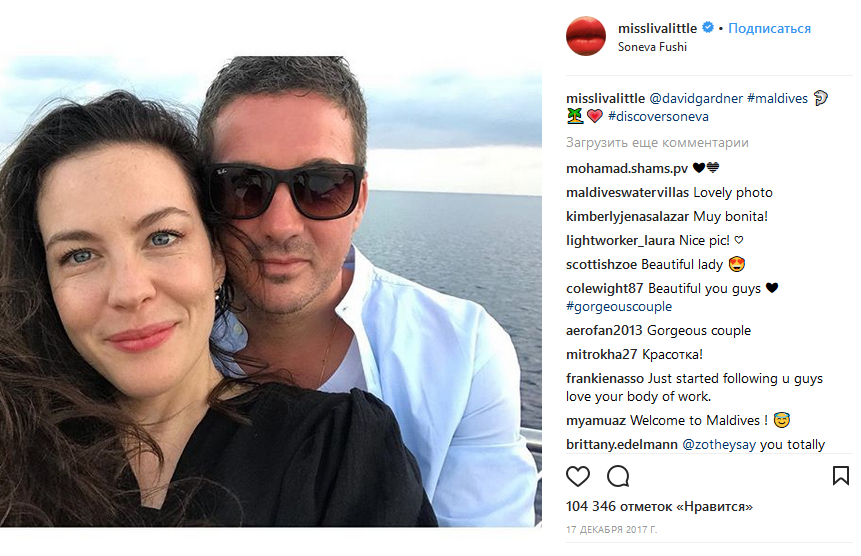Viewport: 861px width, 556px height.
Task: Open the #gorgeouscouple hashtag
Action: [x=619, y=307]
